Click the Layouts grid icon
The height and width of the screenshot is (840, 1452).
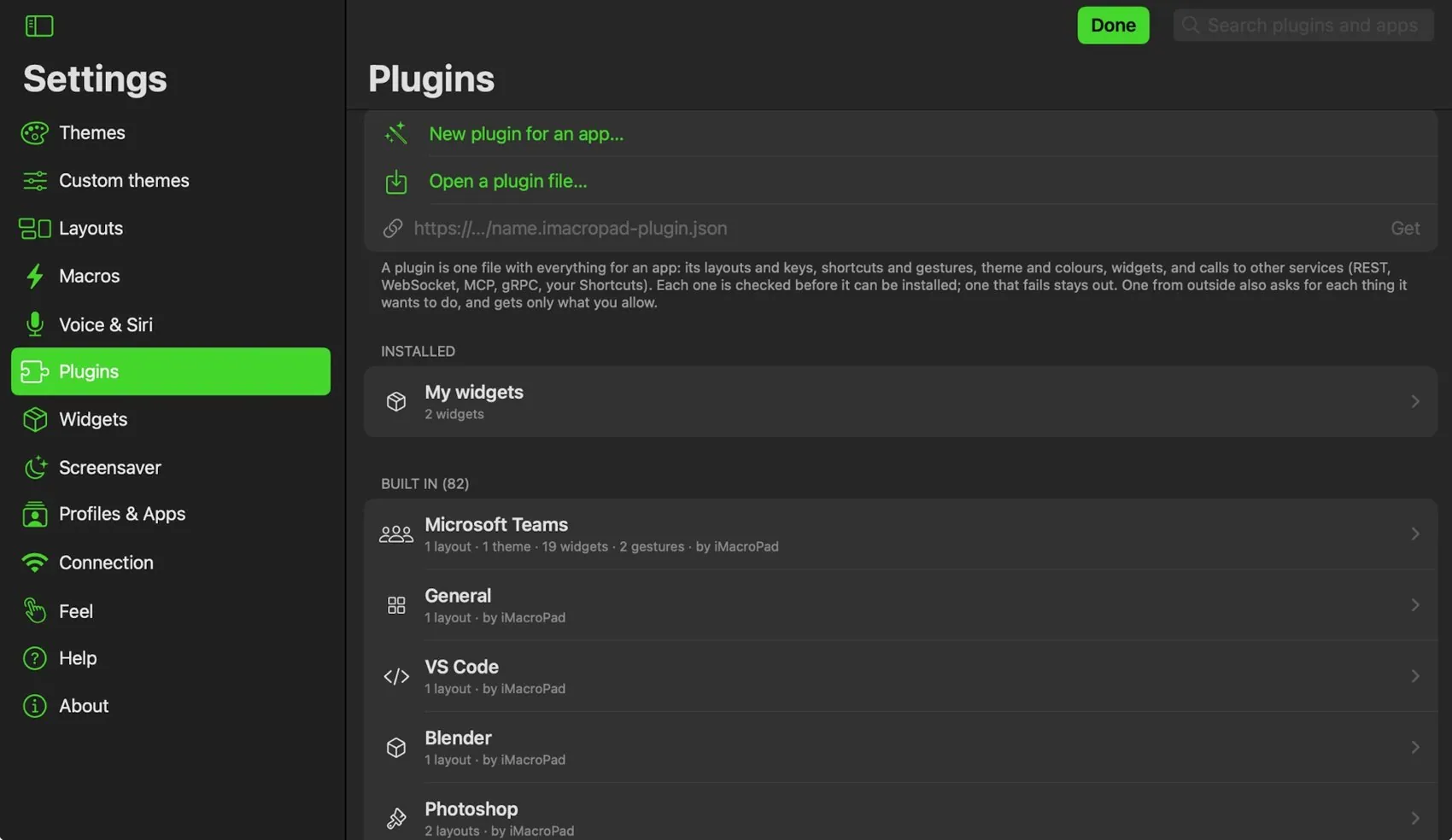pyautogui.click(x=34, y=229)
